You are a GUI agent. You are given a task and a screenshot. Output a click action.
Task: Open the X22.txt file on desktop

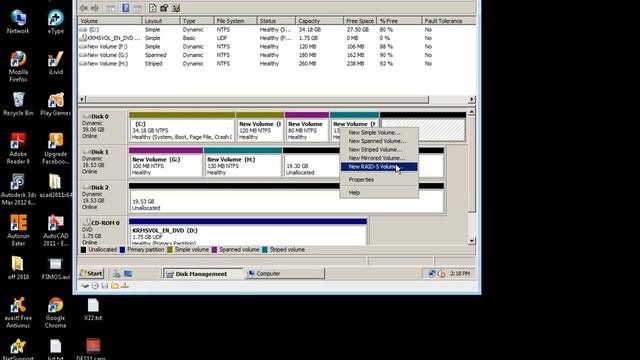93,309
